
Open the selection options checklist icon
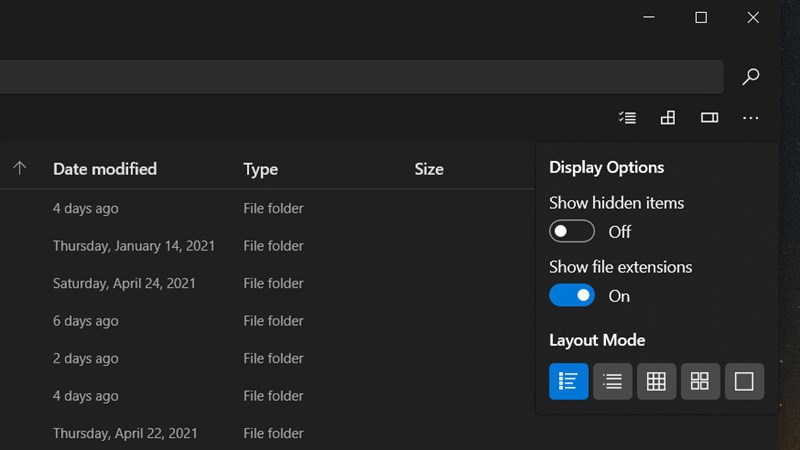coord(627,118)
